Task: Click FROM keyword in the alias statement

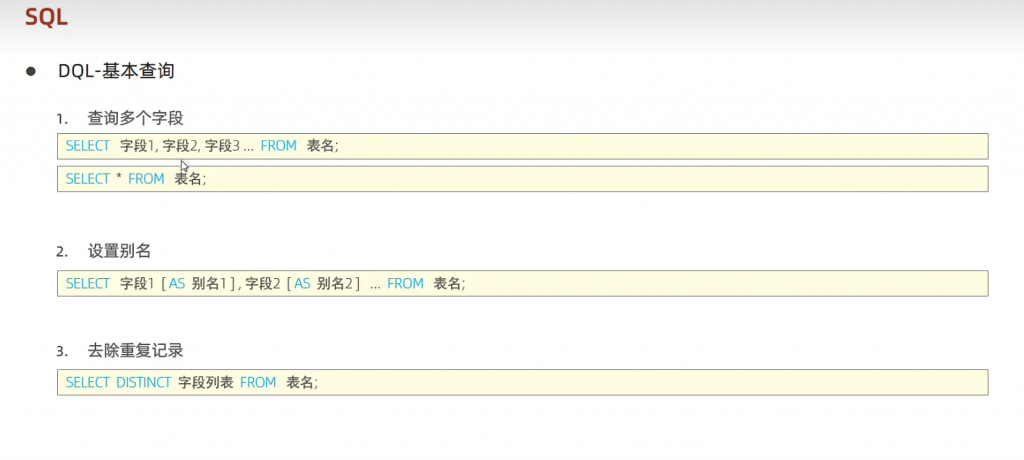Action: coord(405,284)
